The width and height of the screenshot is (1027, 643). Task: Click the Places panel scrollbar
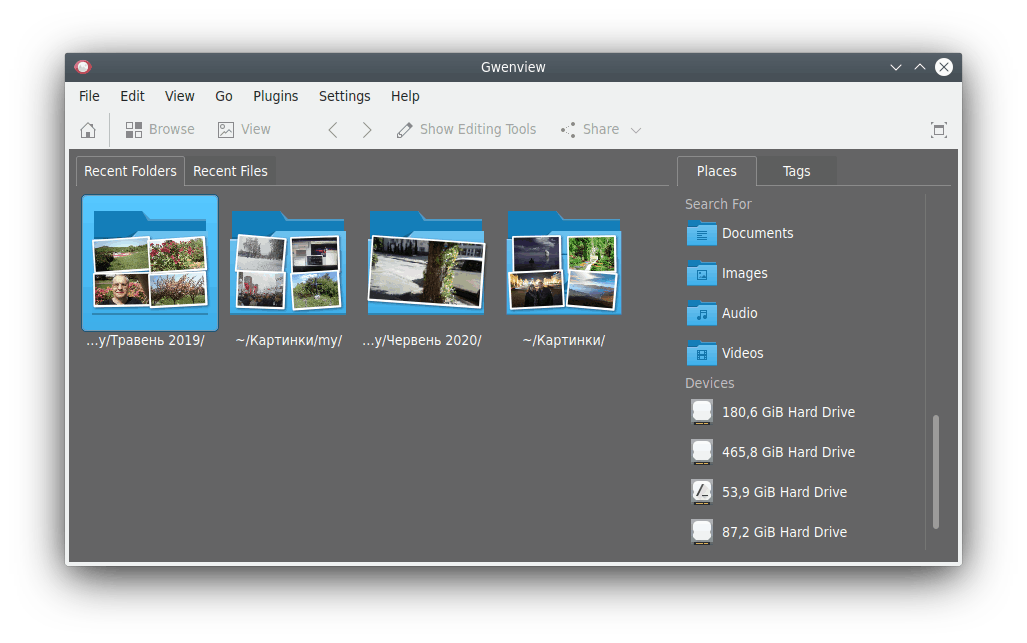936,471
